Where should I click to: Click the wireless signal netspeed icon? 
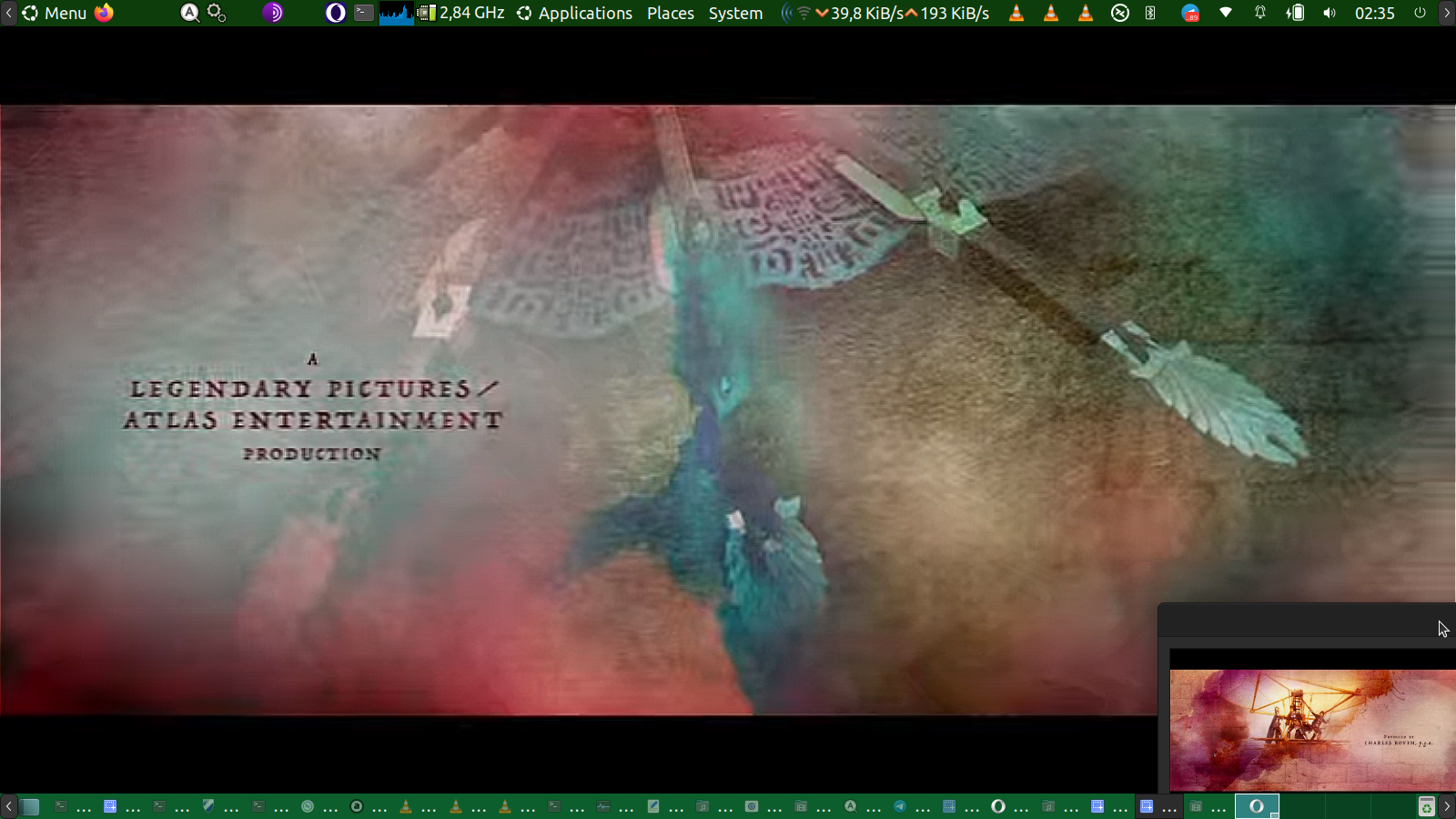(x=796, y=13)
